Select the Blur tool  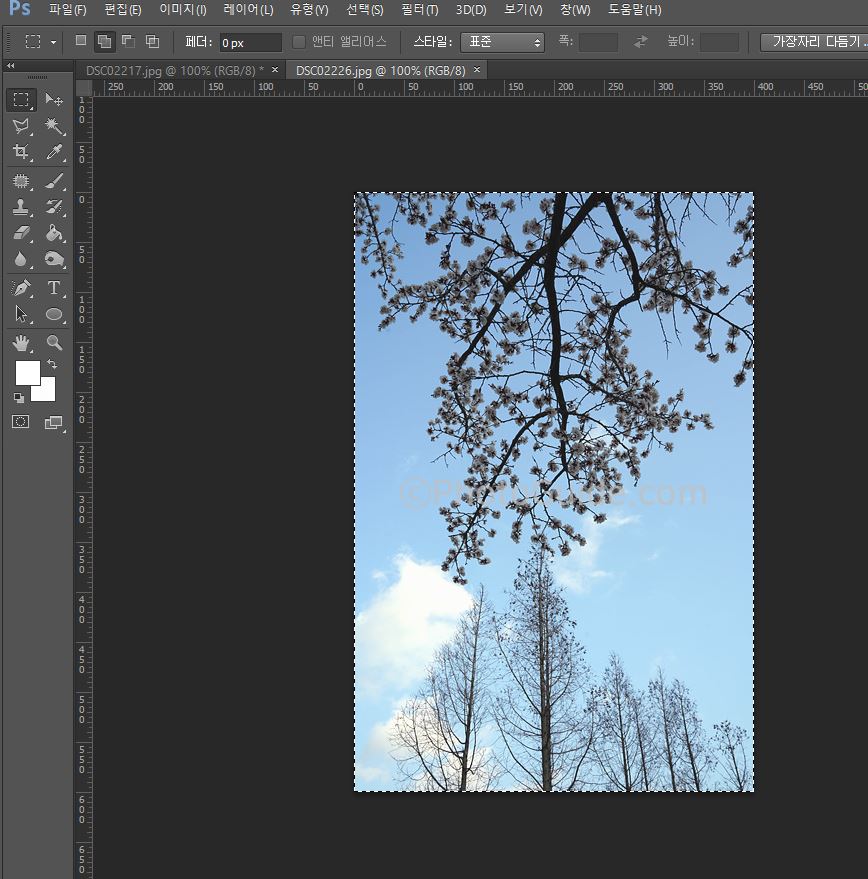[x=21, y=259]
